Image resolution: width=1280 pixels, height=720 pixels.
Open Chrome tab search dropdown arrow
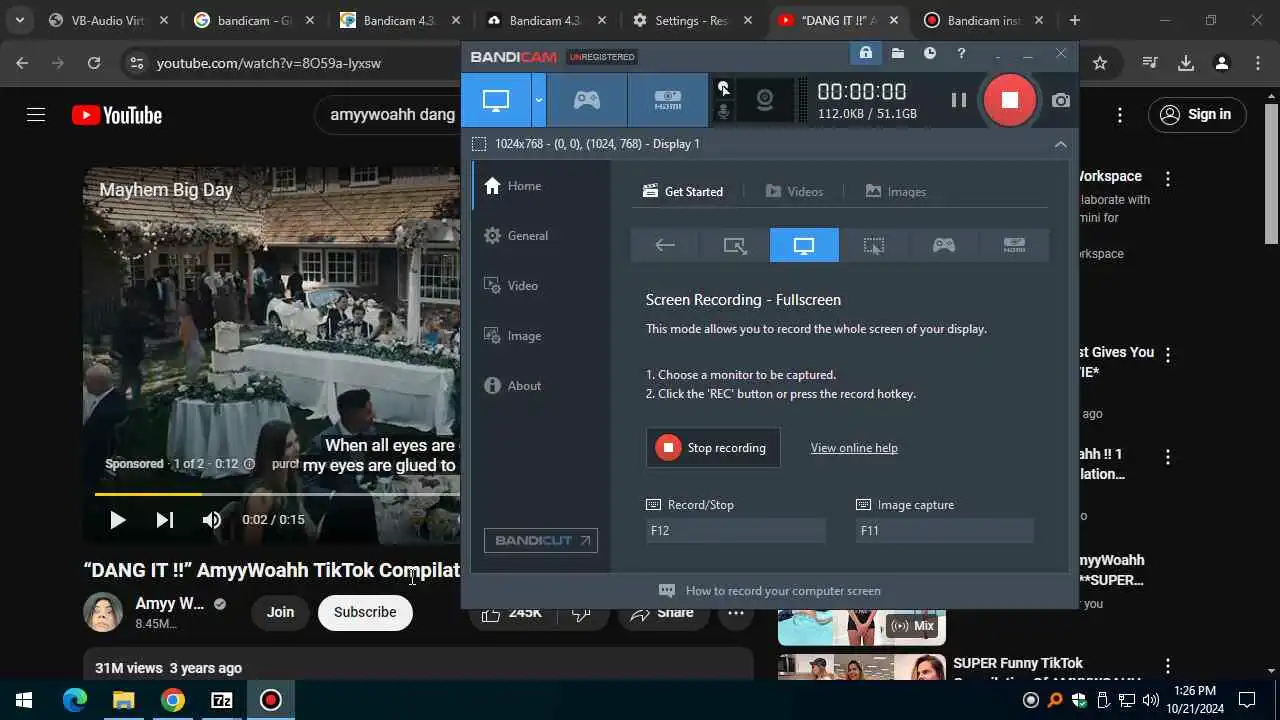(x=19, y=20)
